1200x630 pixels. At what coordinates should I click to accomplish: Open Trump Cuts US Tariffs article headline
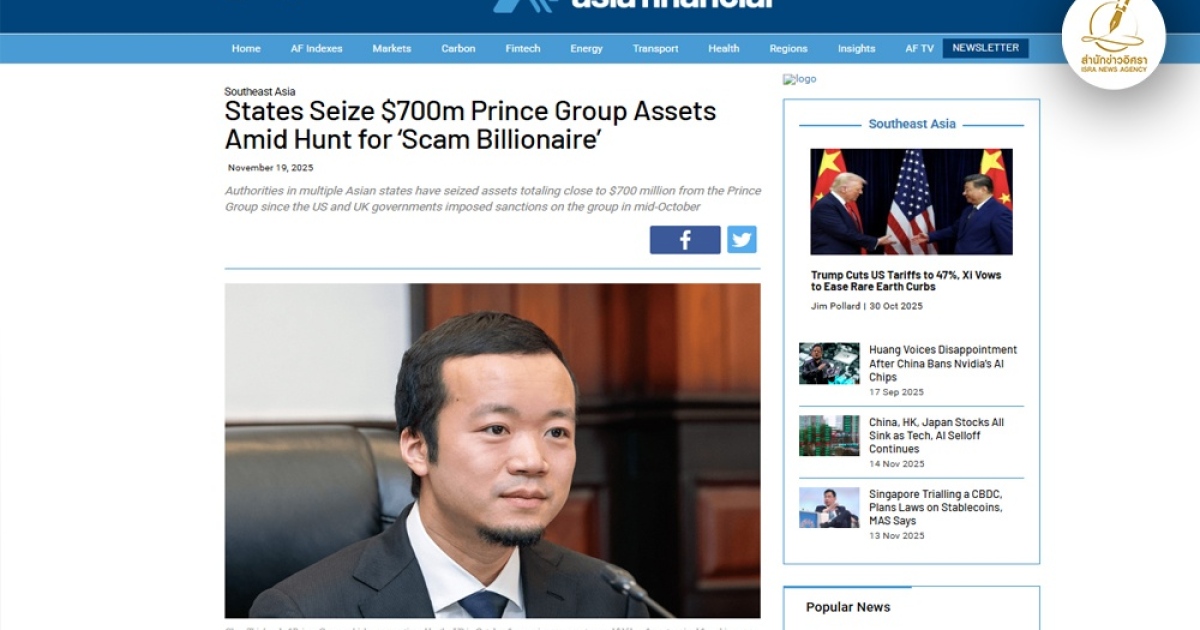click(906, 281)
